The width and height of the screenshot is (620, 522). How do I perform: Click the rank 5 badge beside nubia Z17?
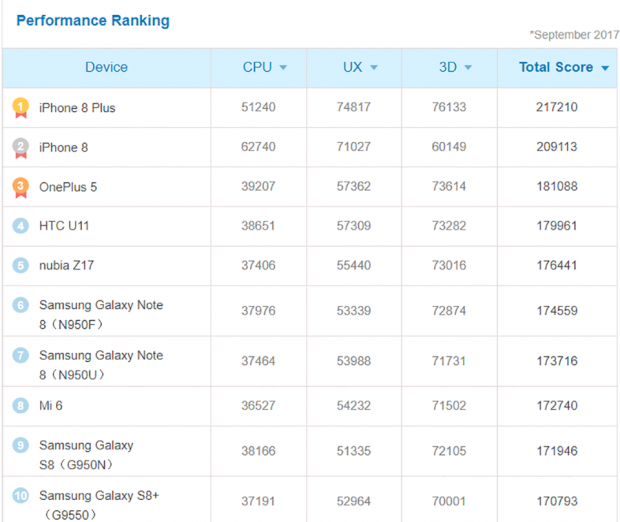point(20,266)
